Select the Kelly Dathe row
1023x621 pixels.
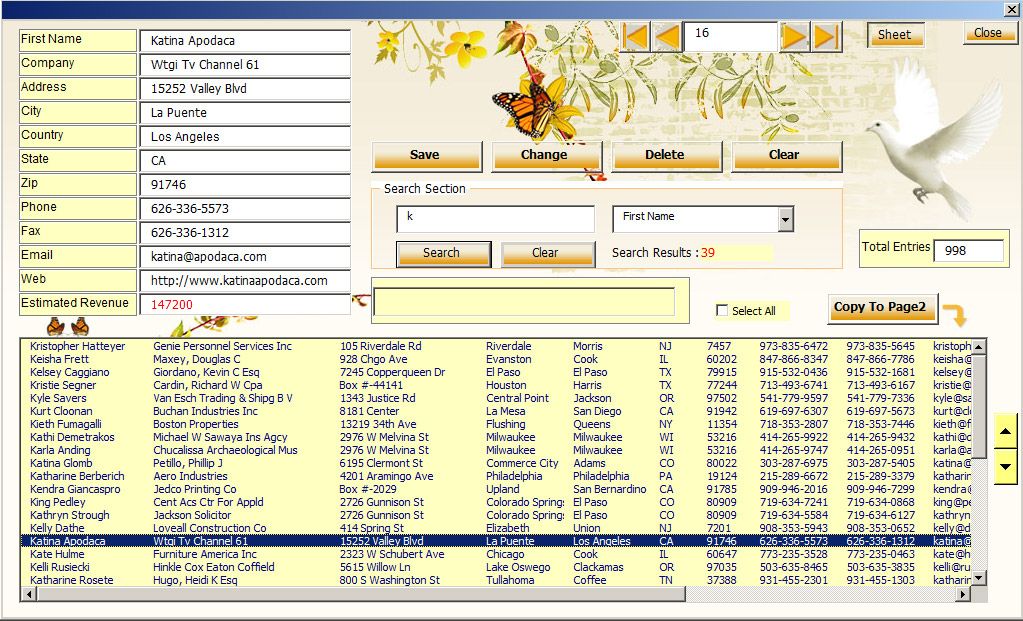pyautogui.click(x=496, y=528)
